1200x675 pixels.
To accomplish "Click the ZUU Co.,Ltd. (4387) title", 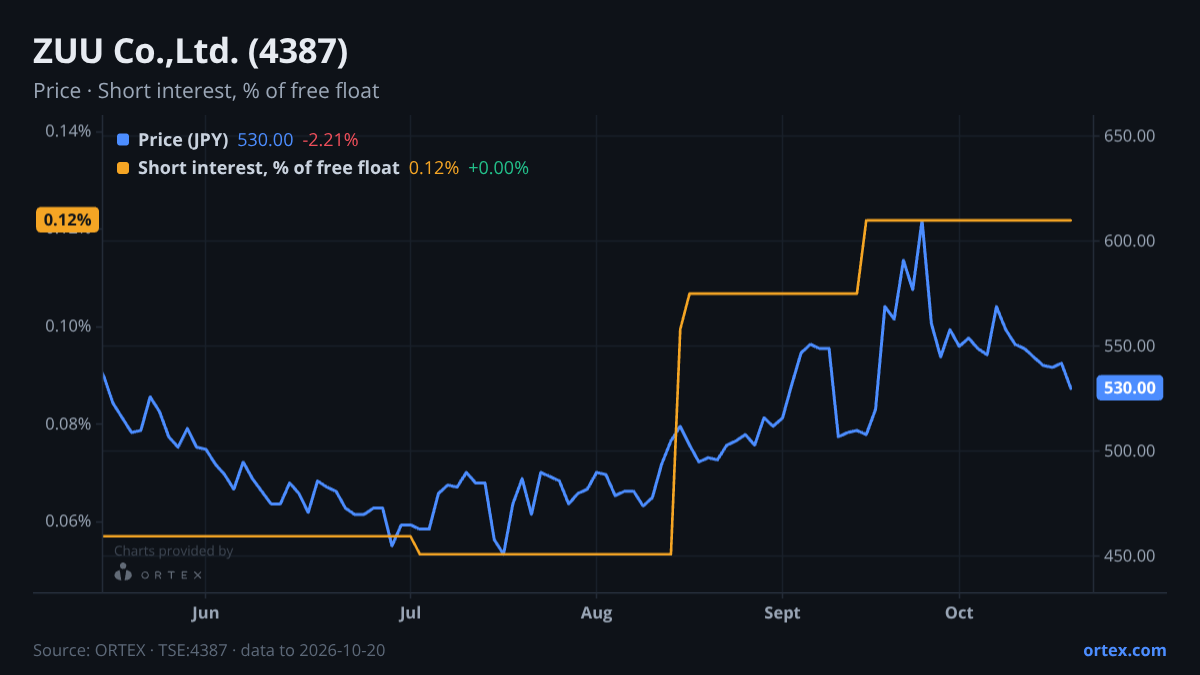I will (x=191, y=51).
